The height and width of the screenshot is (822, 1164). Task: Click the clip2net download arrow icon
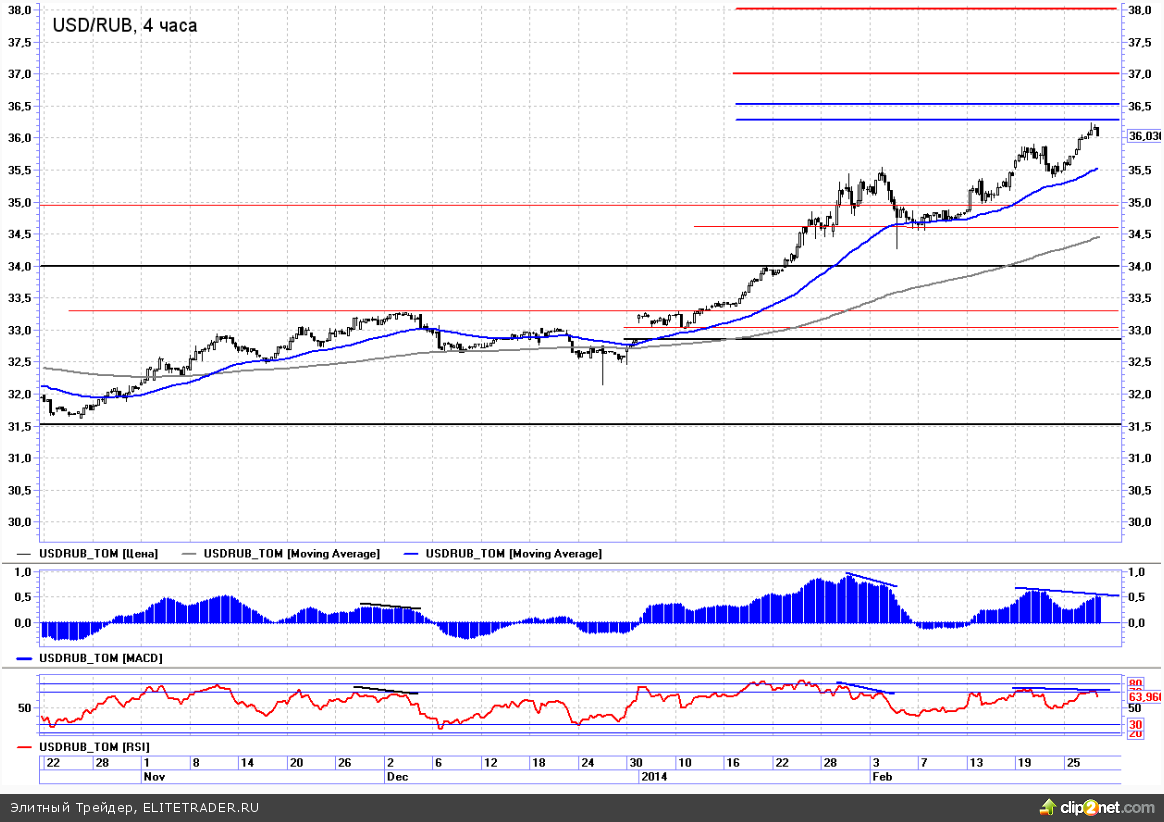click(1048, 806)
